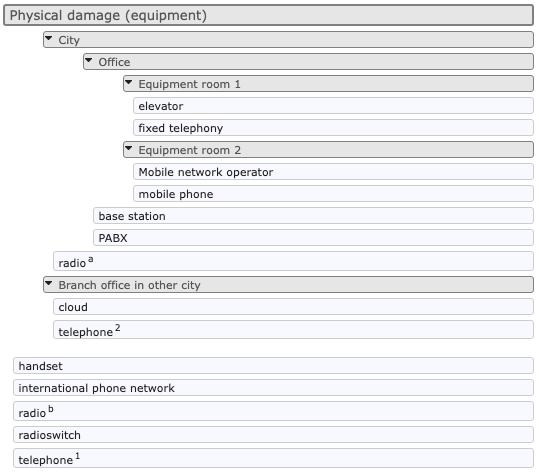The image size is (539, 475).
Task: Select the handset item
Action: [x=273, y=366]
